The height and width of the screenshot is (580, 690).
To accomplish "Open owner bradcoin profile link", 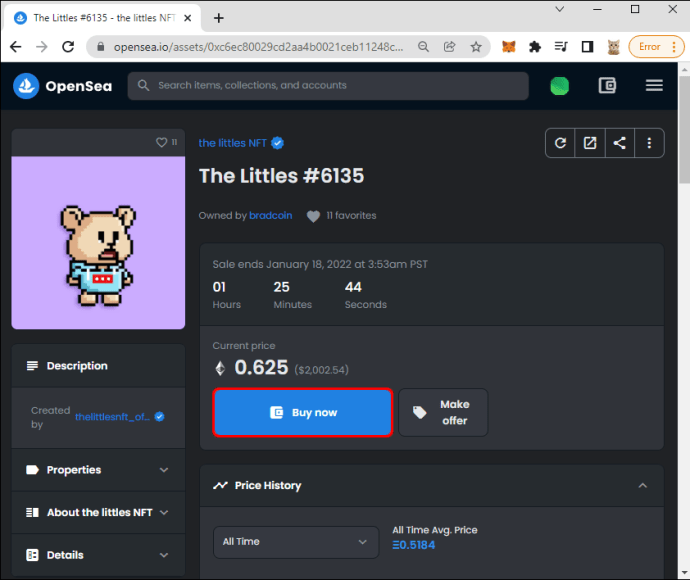I will (271, 216).
